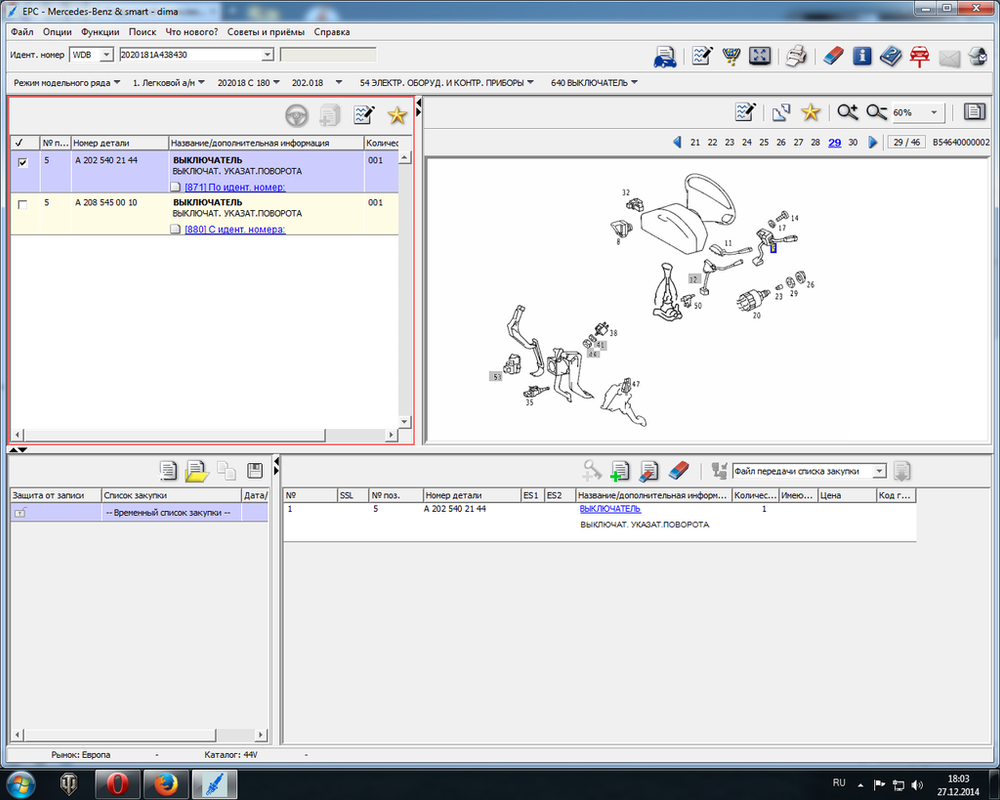Open 'Файл передачи списка закупки' dropdown

(x=879, y=471)
